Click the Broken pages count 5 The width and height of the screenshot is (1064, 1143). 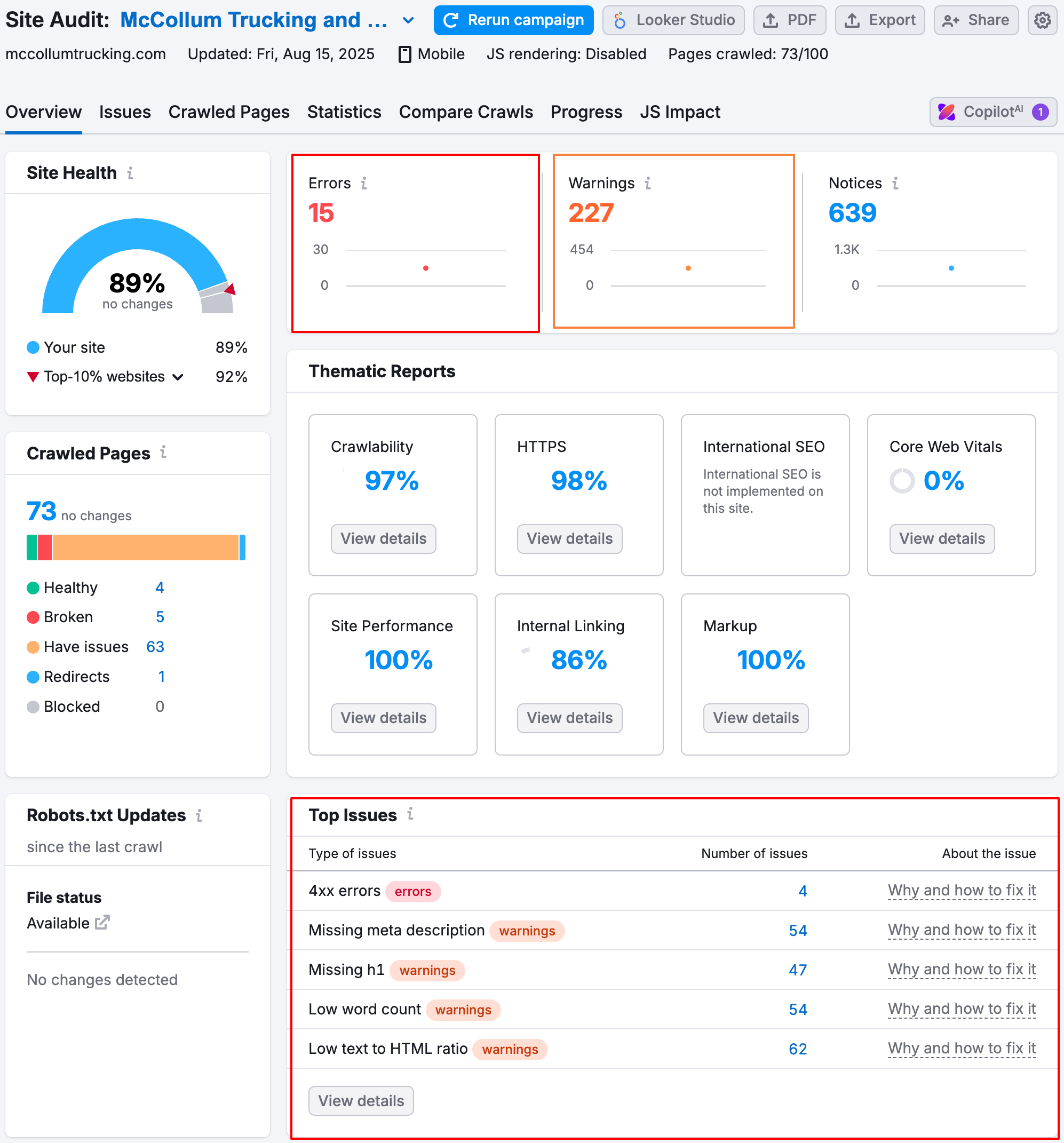pos(160,617)
